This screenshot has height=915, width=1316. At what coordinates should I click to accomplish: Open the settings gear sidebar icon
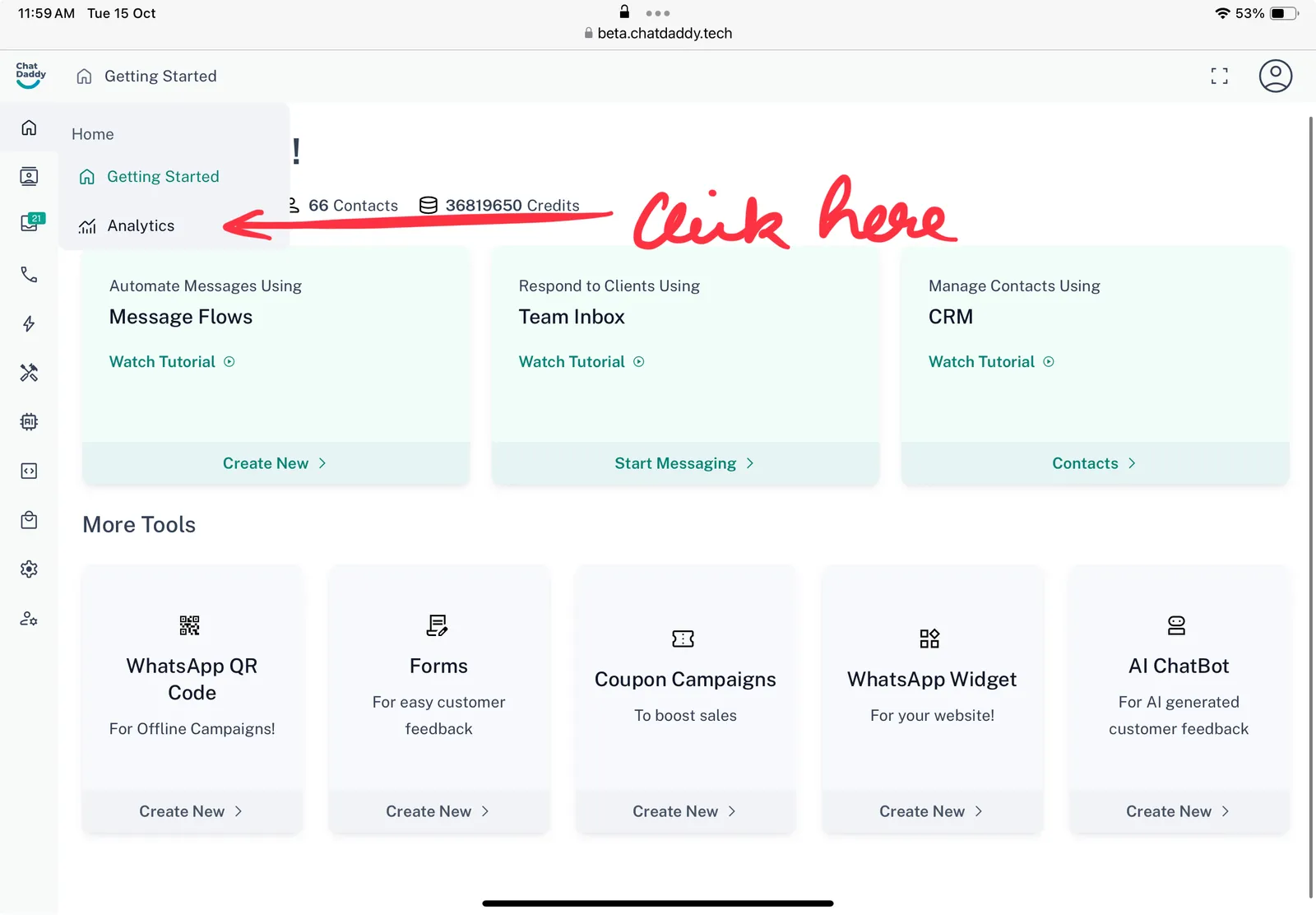point(29,569)
